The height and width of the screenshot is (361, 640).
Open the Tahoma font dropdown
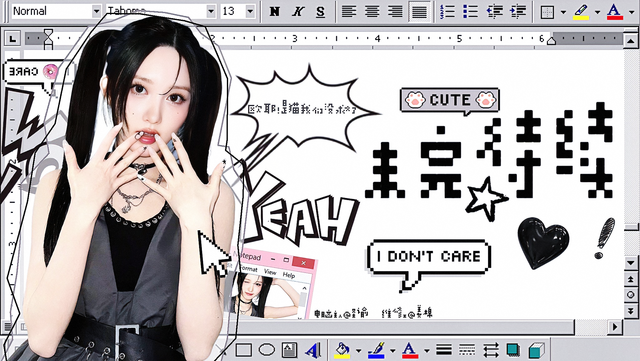211,11
